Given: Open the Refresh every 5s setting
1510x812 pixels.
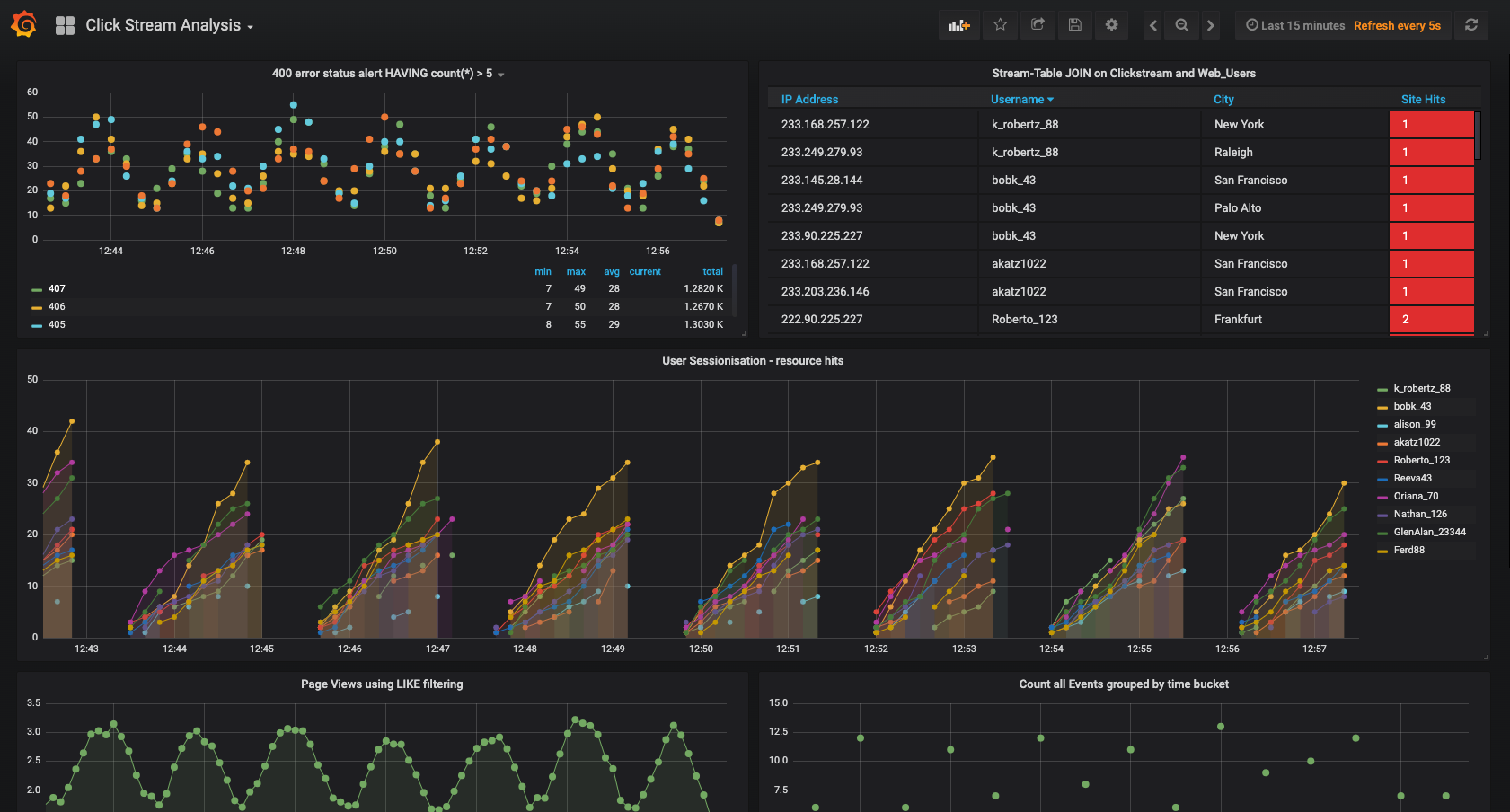Looking at the screenshot, I should (1397, 25).
